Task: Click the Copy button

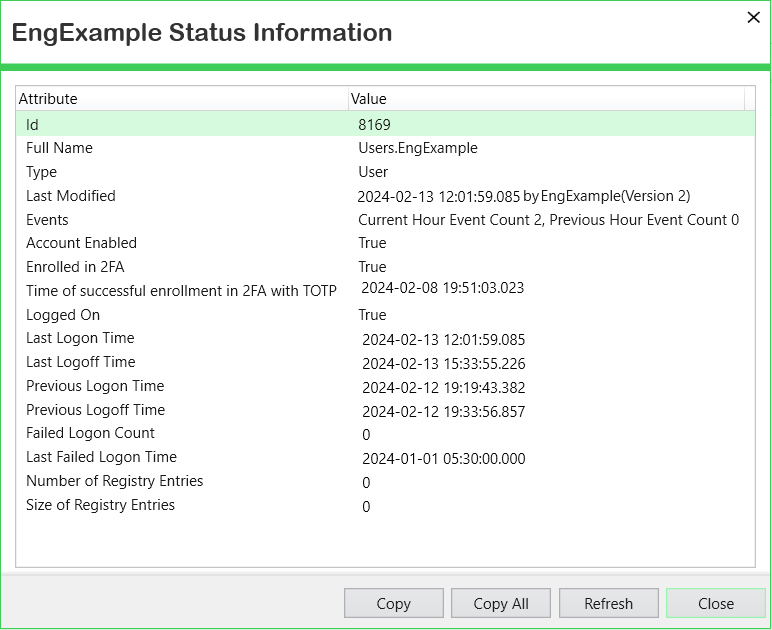Action: [x=393, y=603]
